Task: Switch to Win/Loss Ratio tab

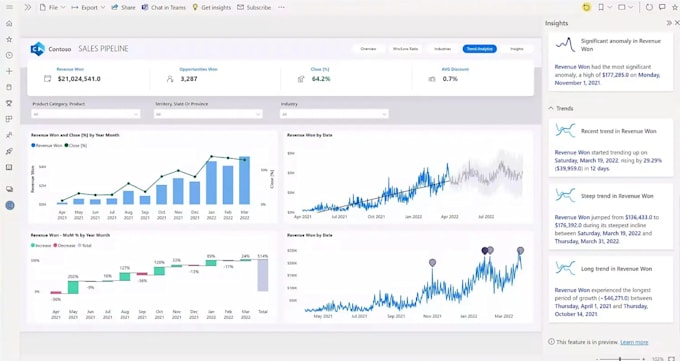Action: point(405,49)
